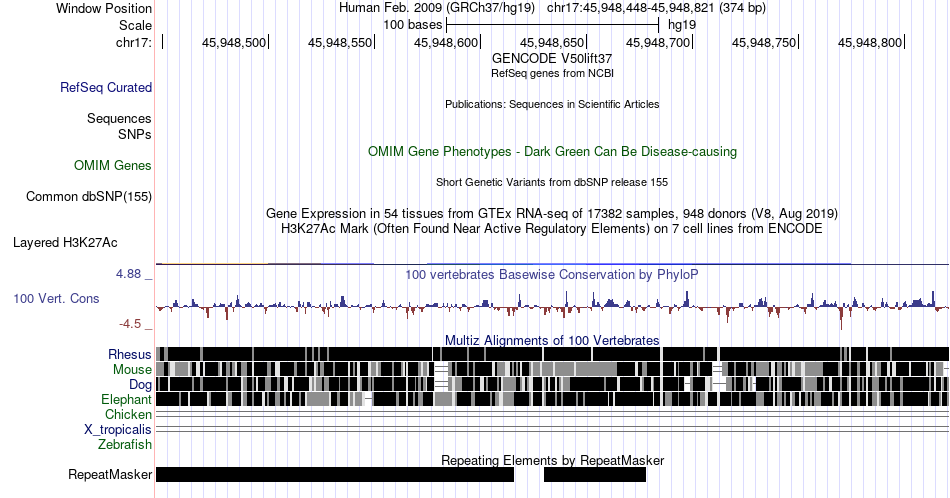
Task: Click the H3K27Ac Mark ENCODE track title
Action: [x=552, y=228]
